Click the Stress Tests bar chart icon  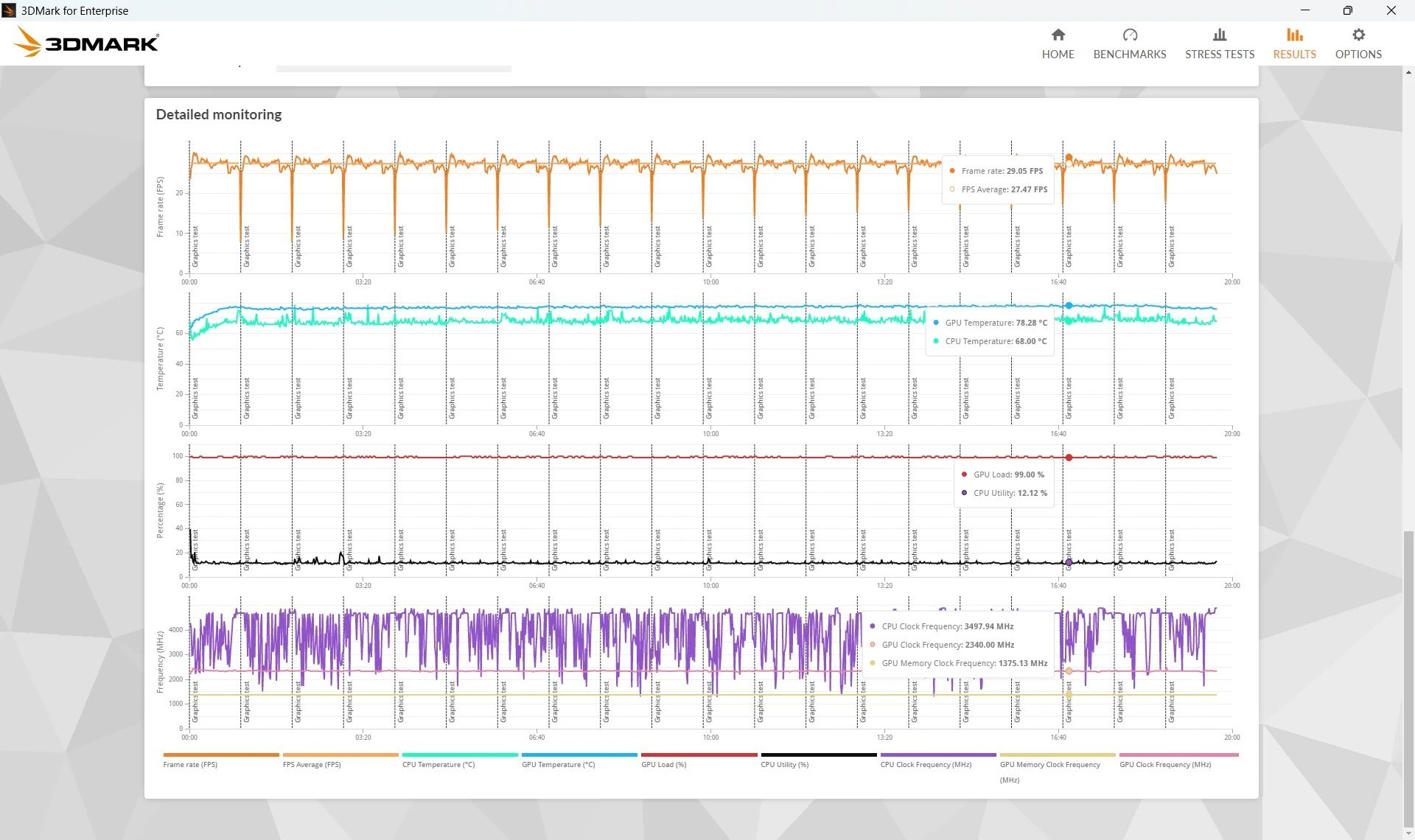(1219, 35)
